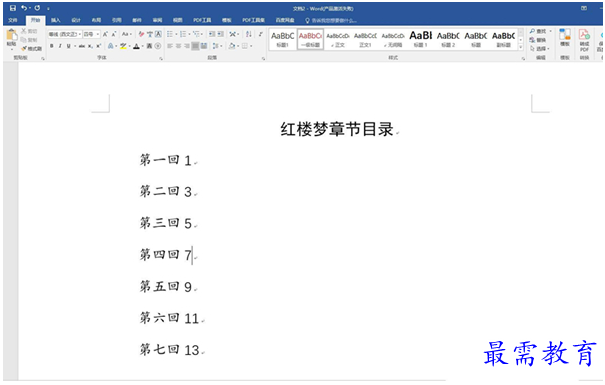Viewport: 605px width, 385px height.
Task: Open the phonetic guide tool
Action: (150, 34)
